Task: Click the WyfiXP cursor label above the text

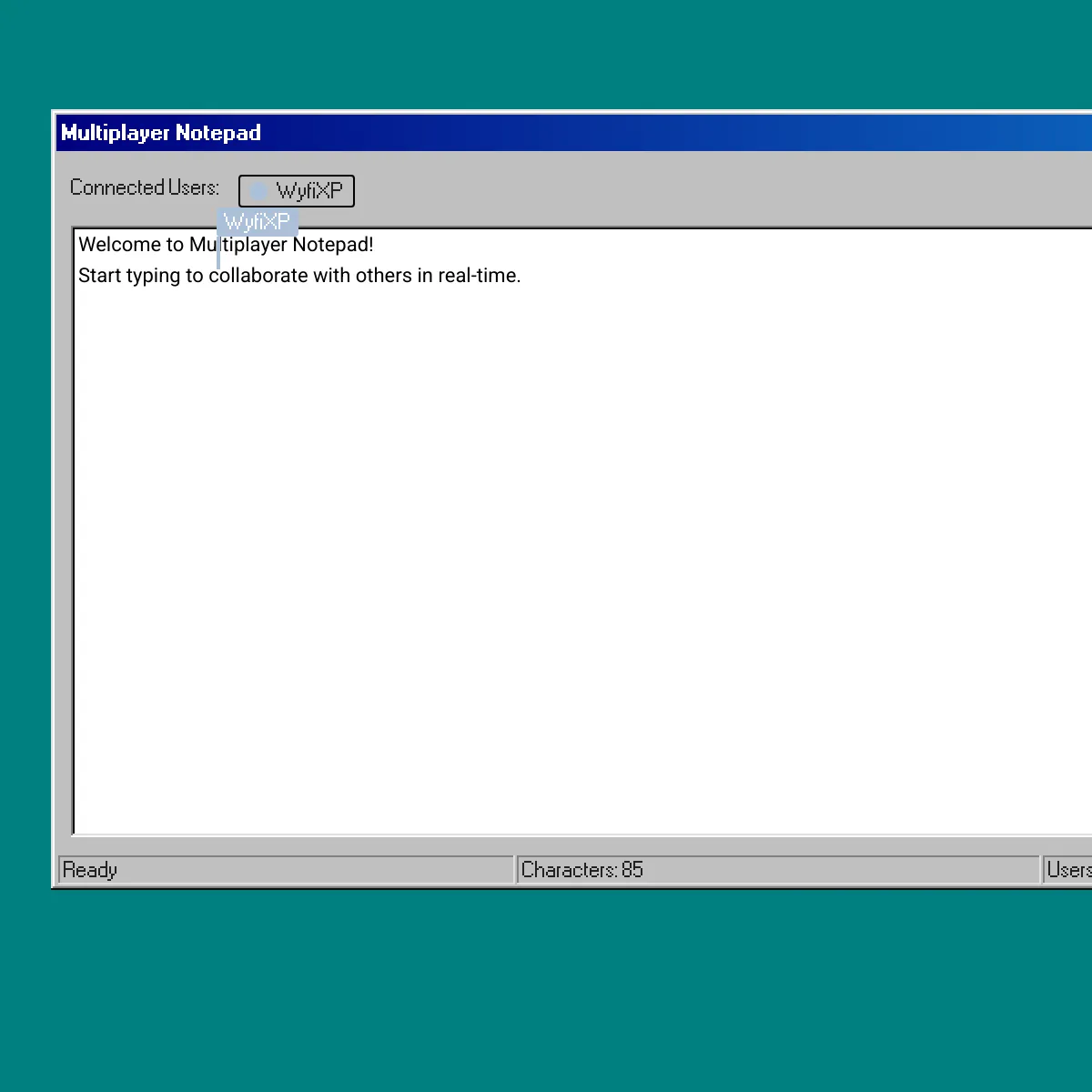Action: coord(258,221)
